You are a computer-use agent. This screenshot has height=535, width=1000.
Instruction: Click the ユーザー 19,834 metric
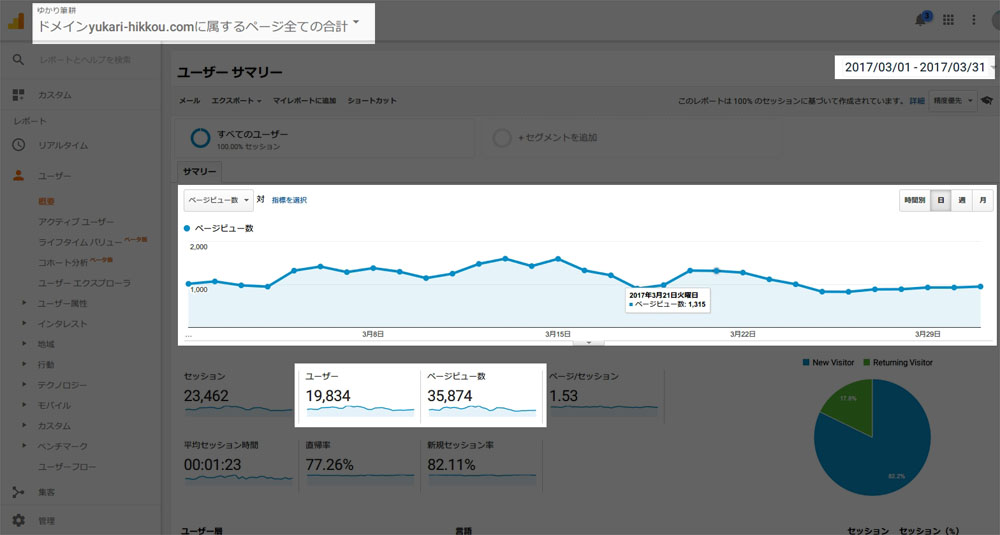coord(358,395)
